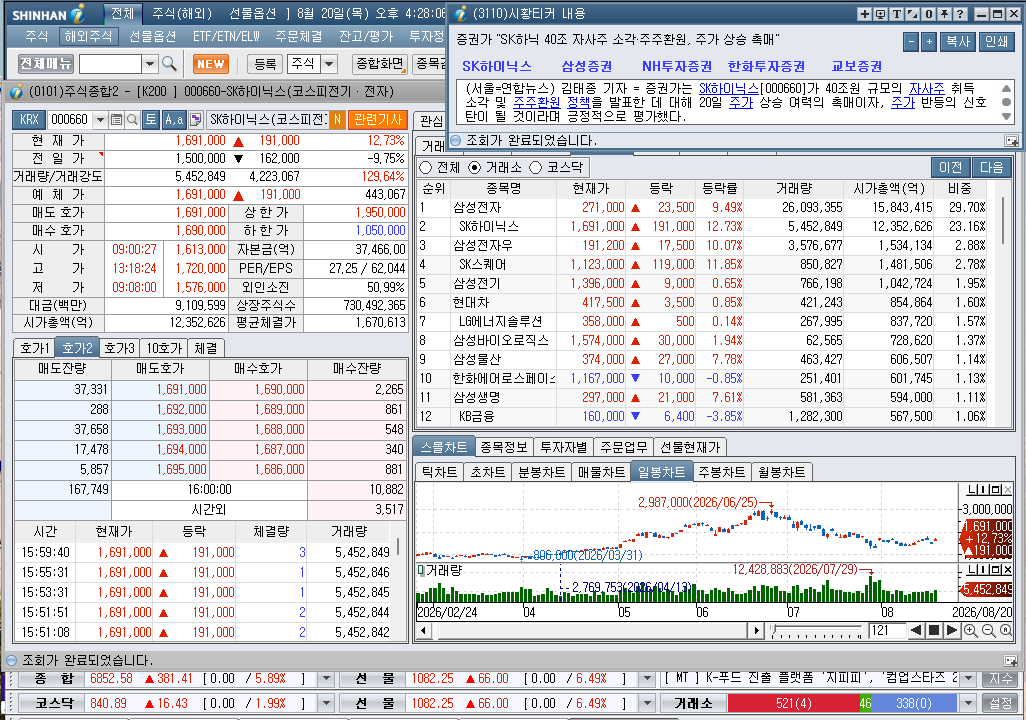1026x720 pixels.
Task: Click the price chart panel control icons top right
Action: pos(989,490)
